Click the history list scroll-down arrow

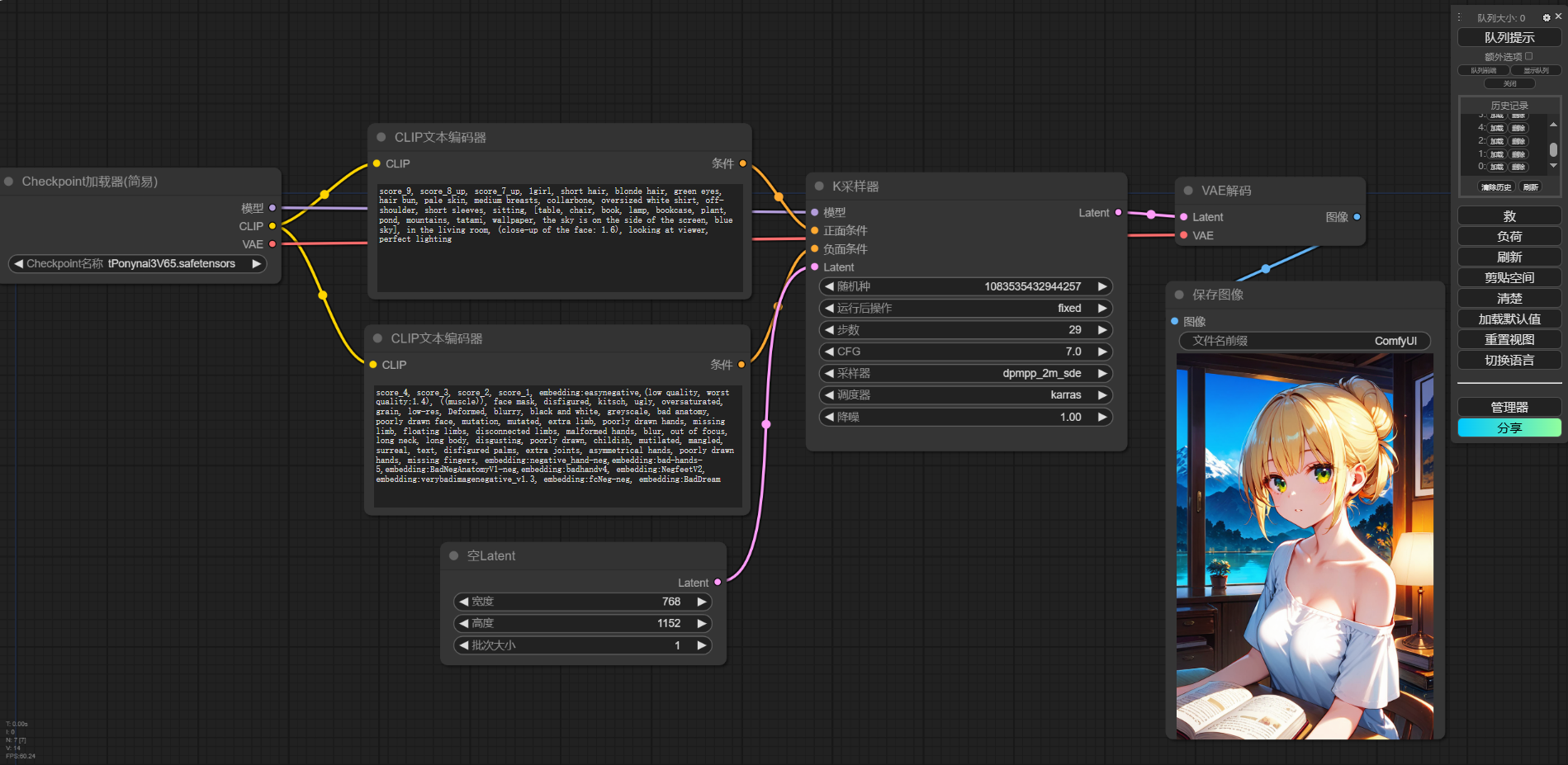click(x=1553, y=166)
